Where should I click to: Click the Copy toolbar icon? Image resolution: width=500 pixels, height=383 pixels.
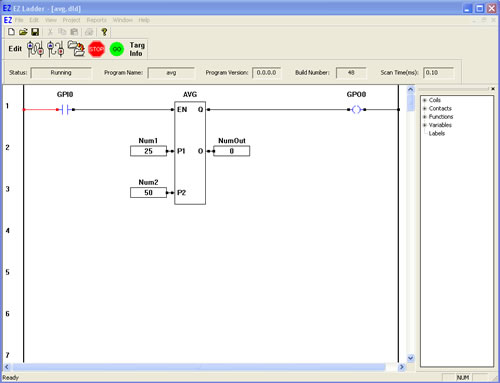pyautogui.click(x=62, y=32)
